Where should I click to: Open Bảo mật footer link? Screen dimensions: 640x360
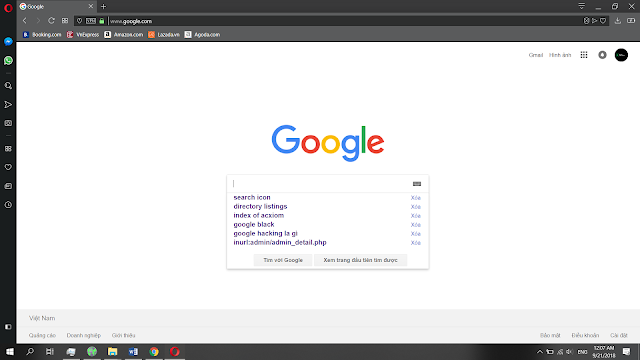pyautogui.click(x=550, y=335)
